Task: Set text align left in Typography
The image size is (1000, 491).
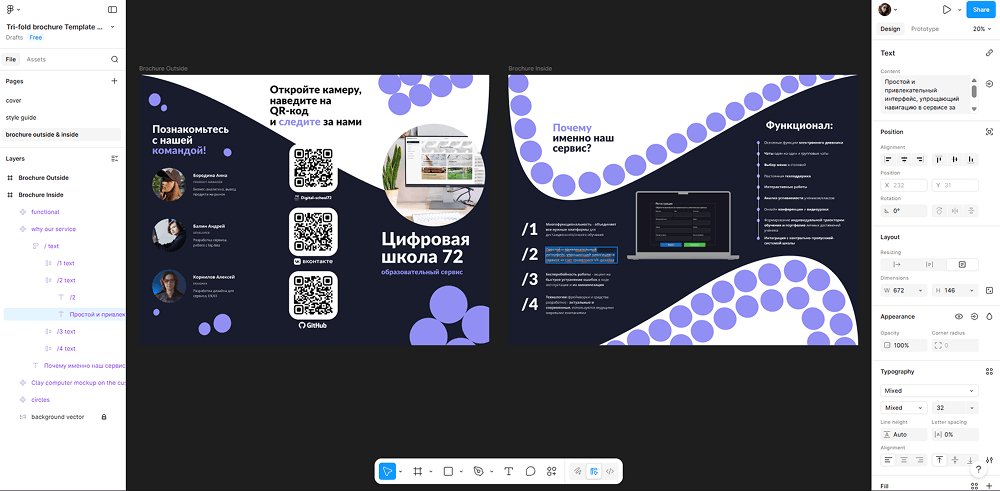Action: [888, 460]
